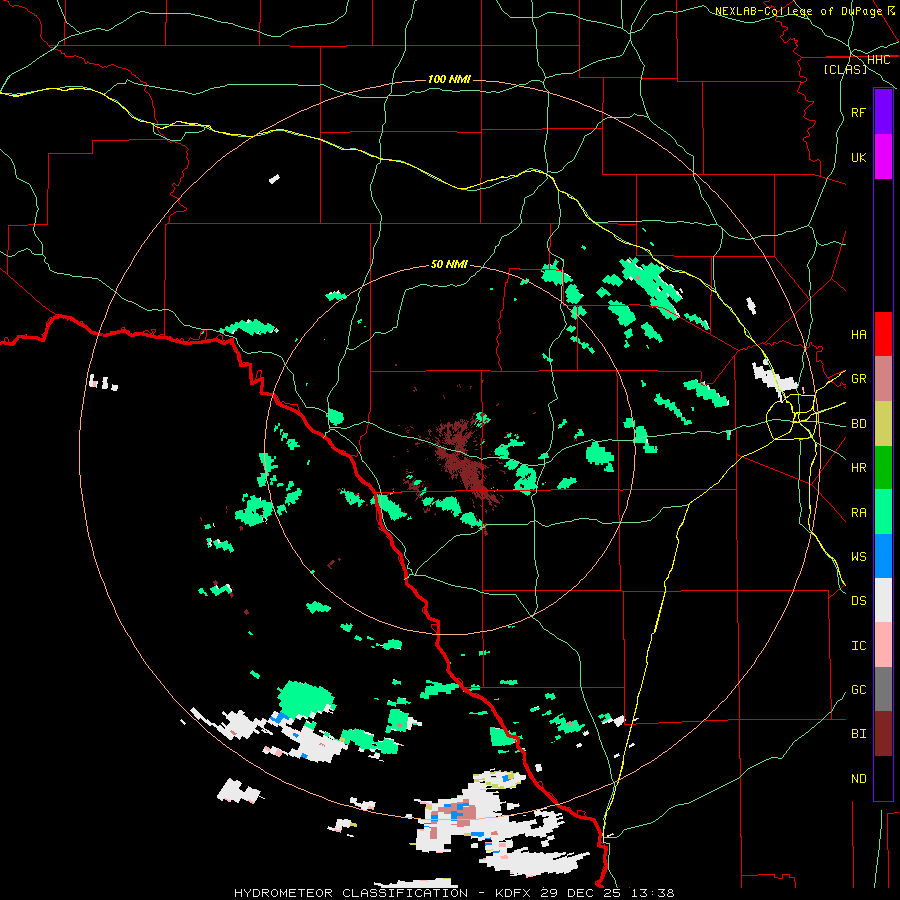Click the RF purple legend swatch
900x900 pixels.
click(x=883, y=112)
